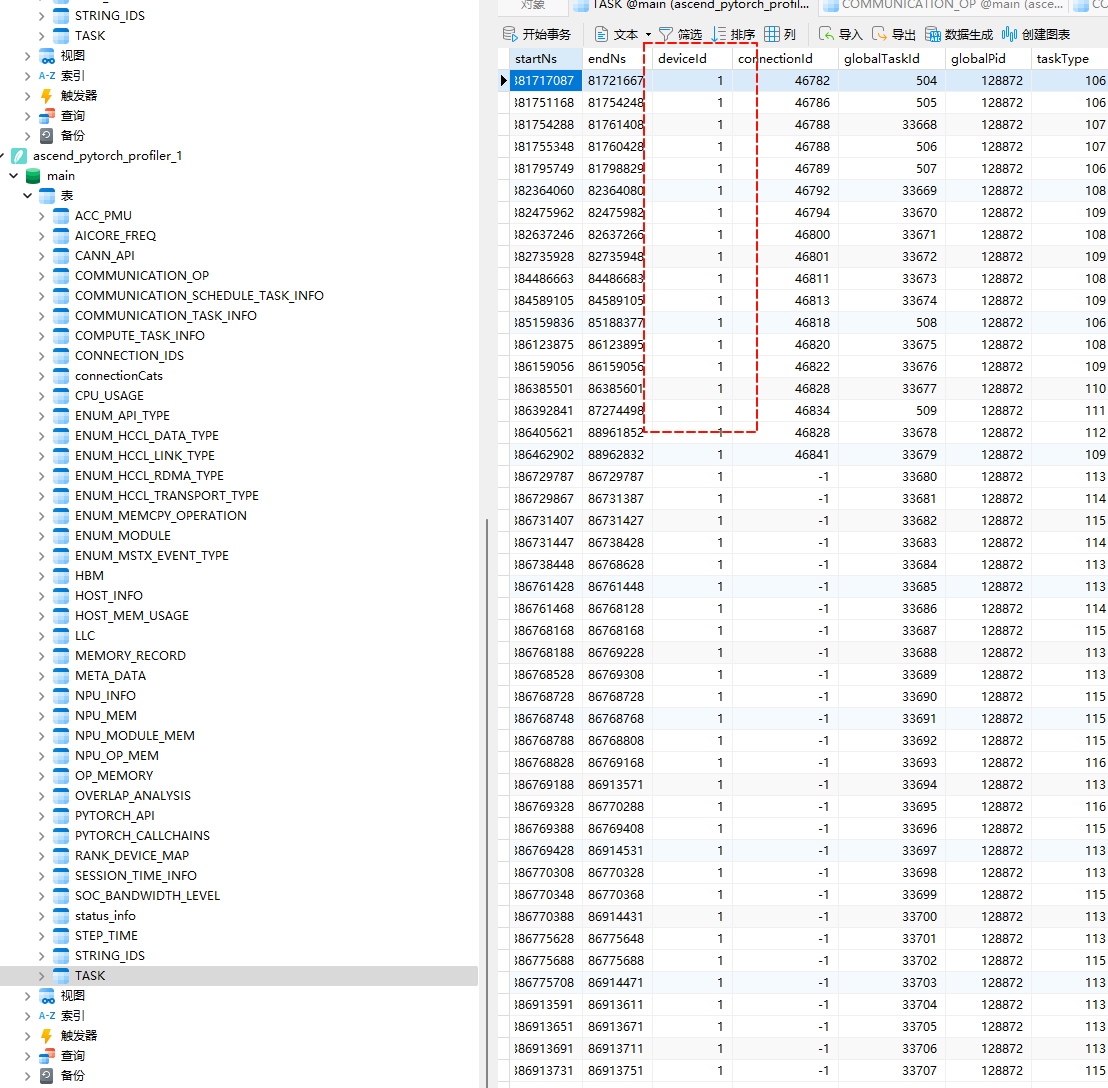1108x1088 pixels.
Task: Click the main database cylinder icon
Action: tap(33, 175)
